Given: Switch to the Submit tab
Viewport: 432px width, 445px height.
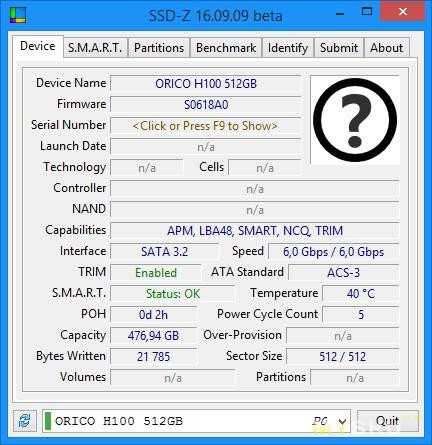Looking at the screenshot, I should coord(339,48).
